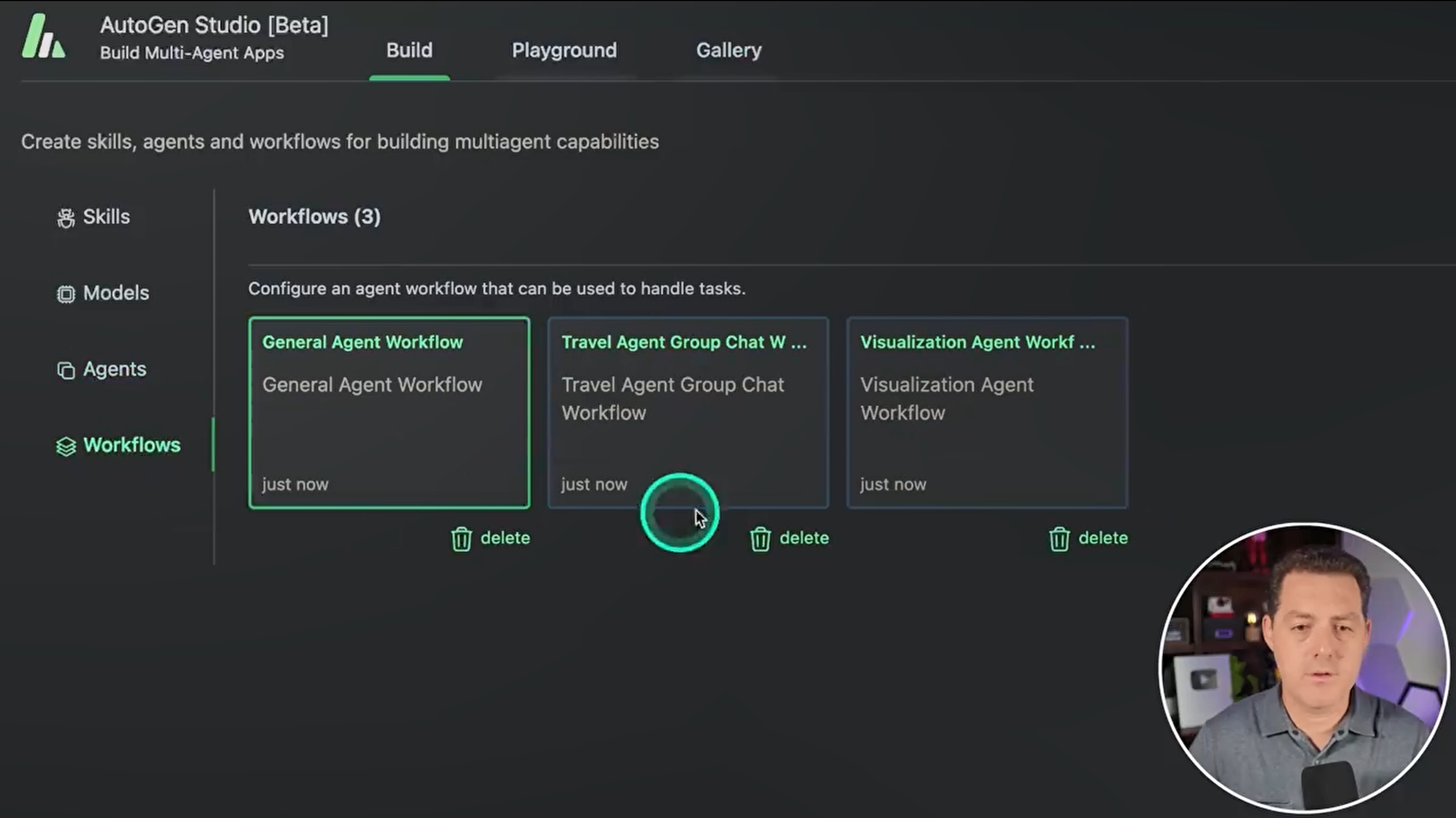Screen dimensions: 1456x818
Task: Click trash icon under General Agent Workflow
Action: pos(461,539)
